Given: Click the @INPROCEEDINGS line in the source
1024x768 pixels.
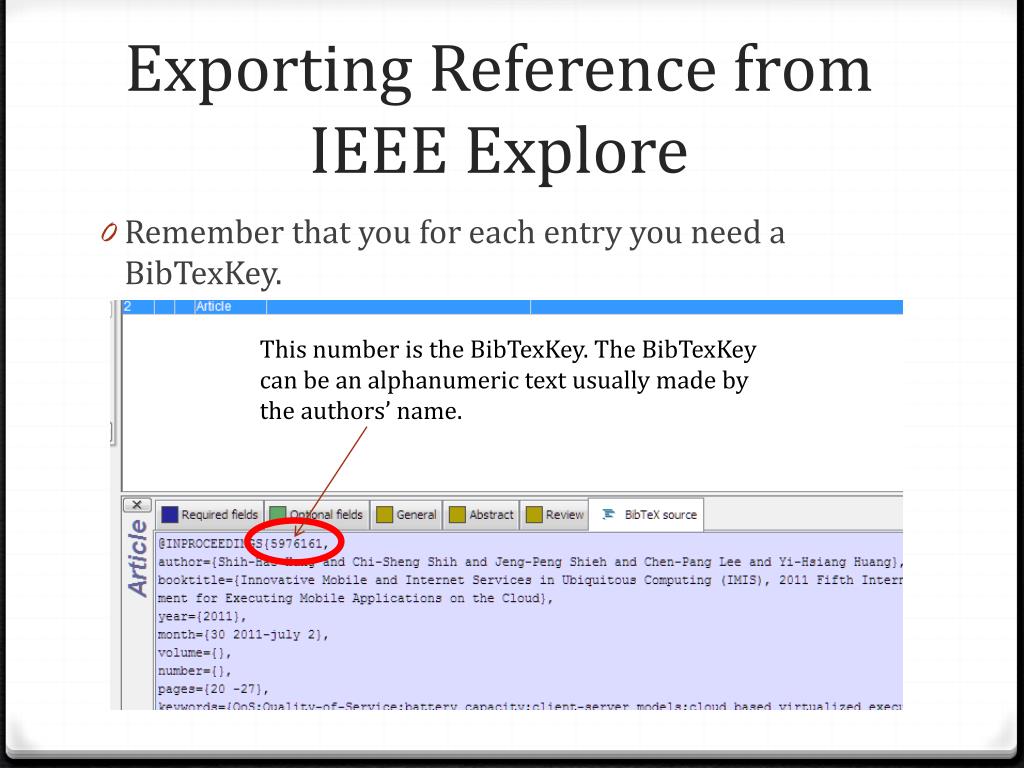Looking at the screenshot, I should click(243, 543).
